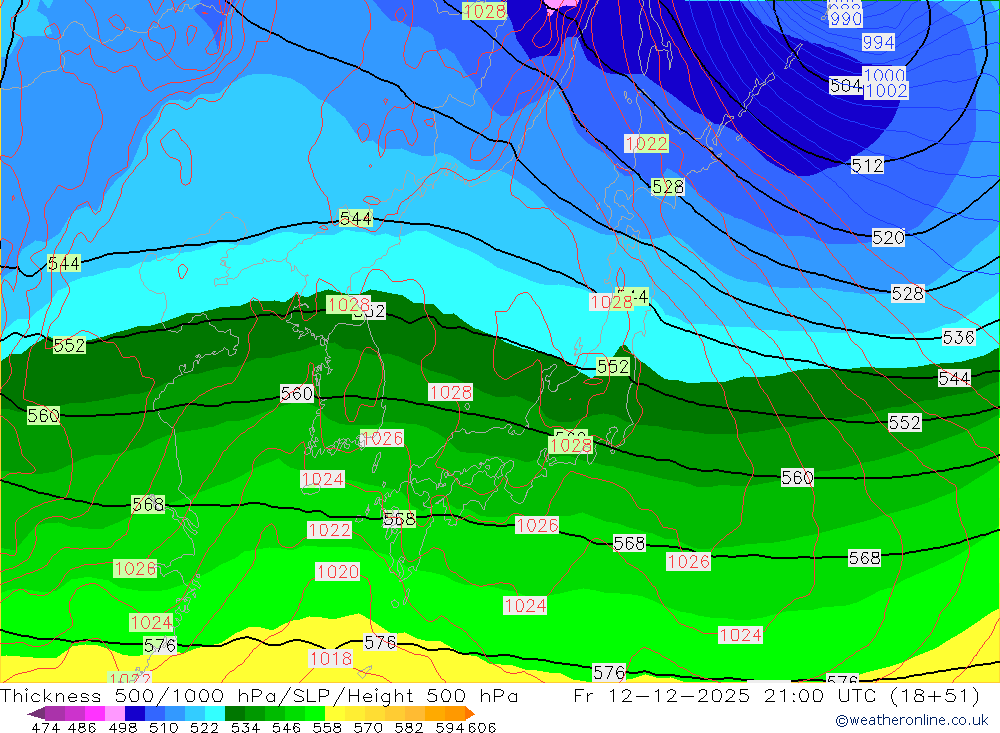Click the legend value 474

click(x=45, y=727)
